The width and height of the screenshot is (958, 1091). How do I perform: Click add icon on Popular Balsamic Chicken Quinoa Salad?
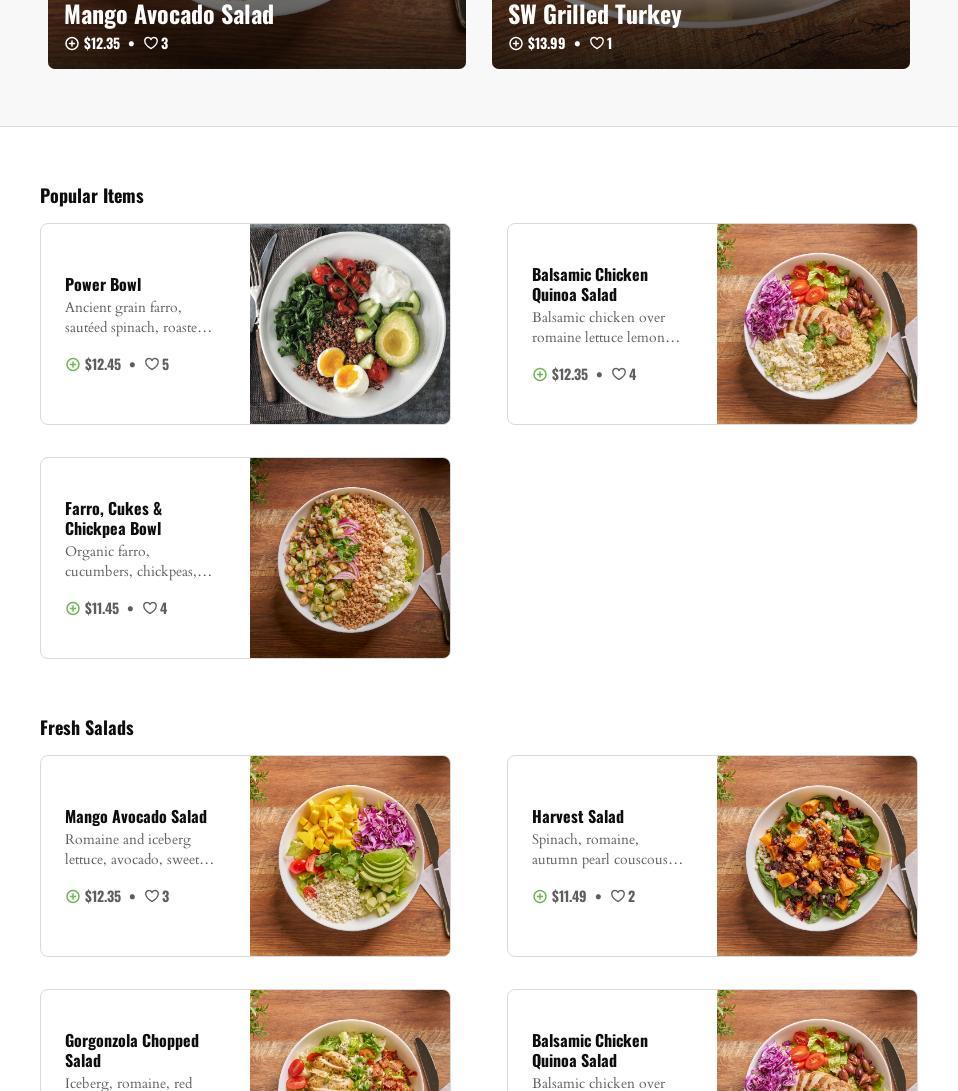540,375
